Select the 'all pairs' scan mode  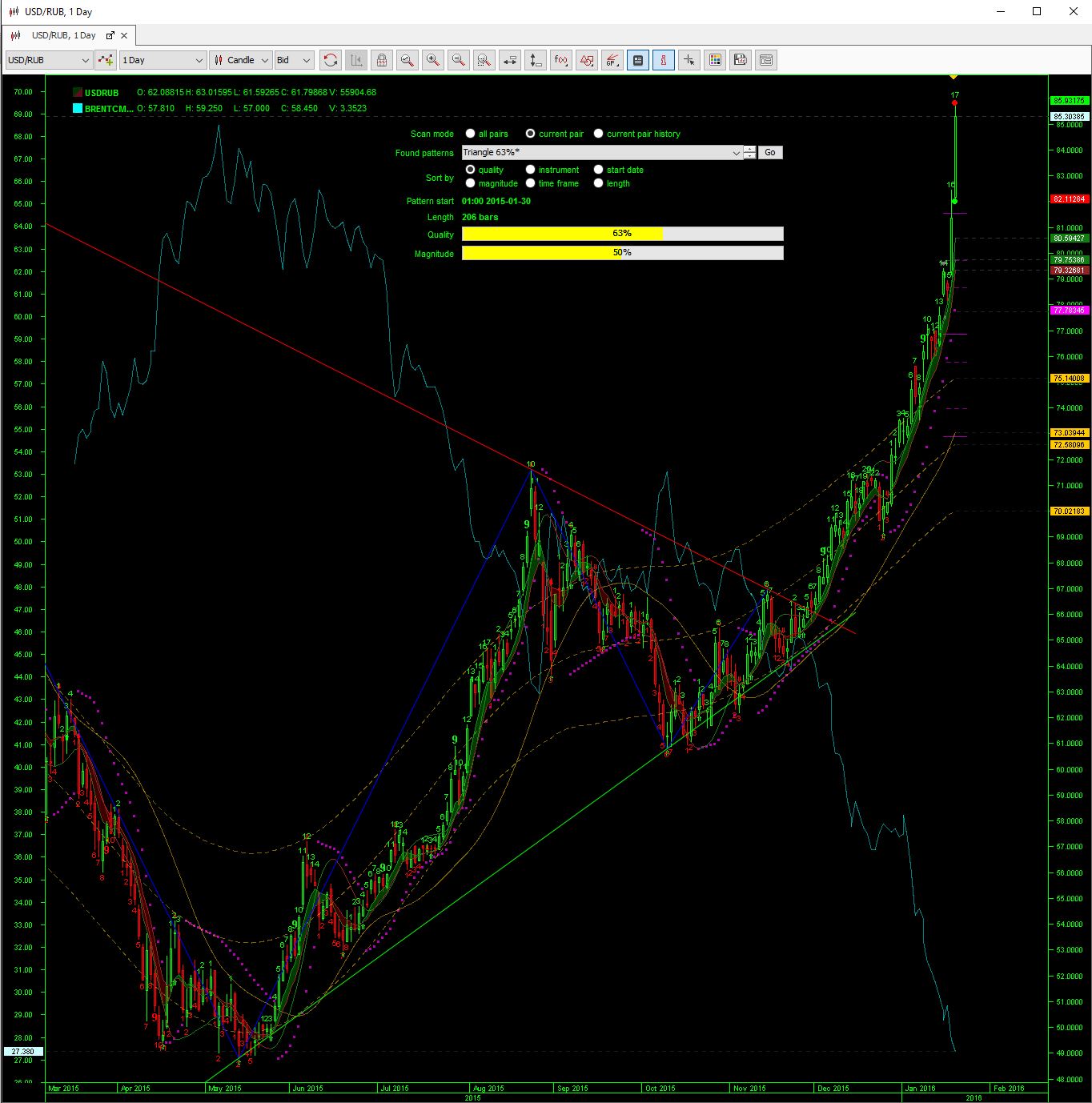471,134
